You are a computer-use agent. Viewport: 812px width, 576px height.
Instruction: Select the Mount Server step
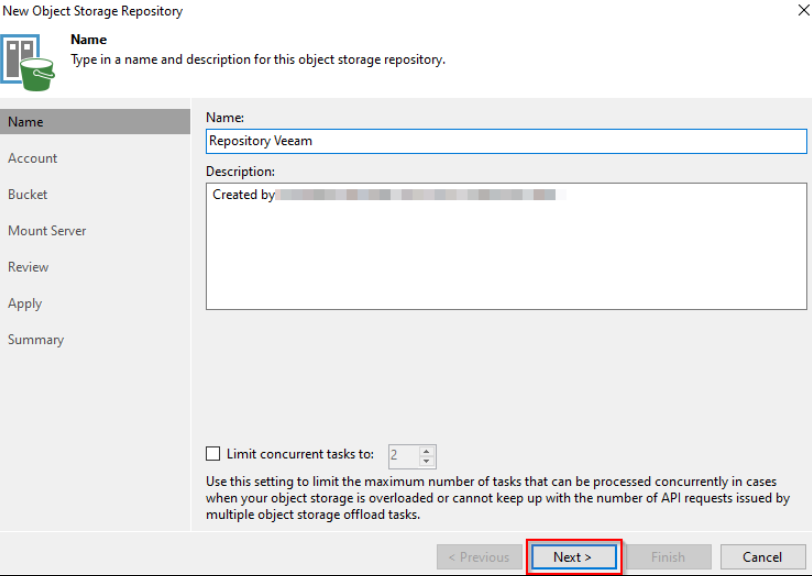click(47, 231)
